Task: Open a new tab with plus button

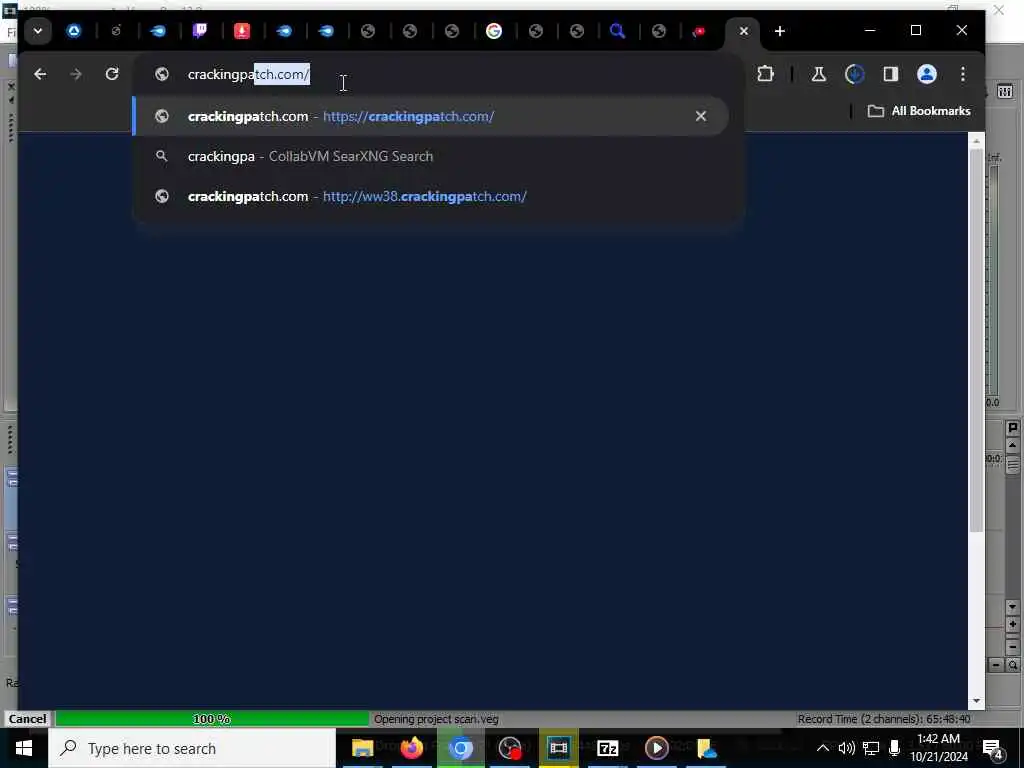Action: click(779, 31)
